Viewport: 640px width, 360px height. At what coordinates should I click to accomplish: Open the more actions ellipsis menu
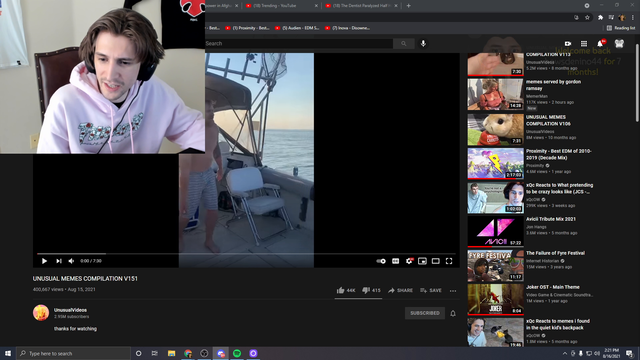click(x=453, y=291)
